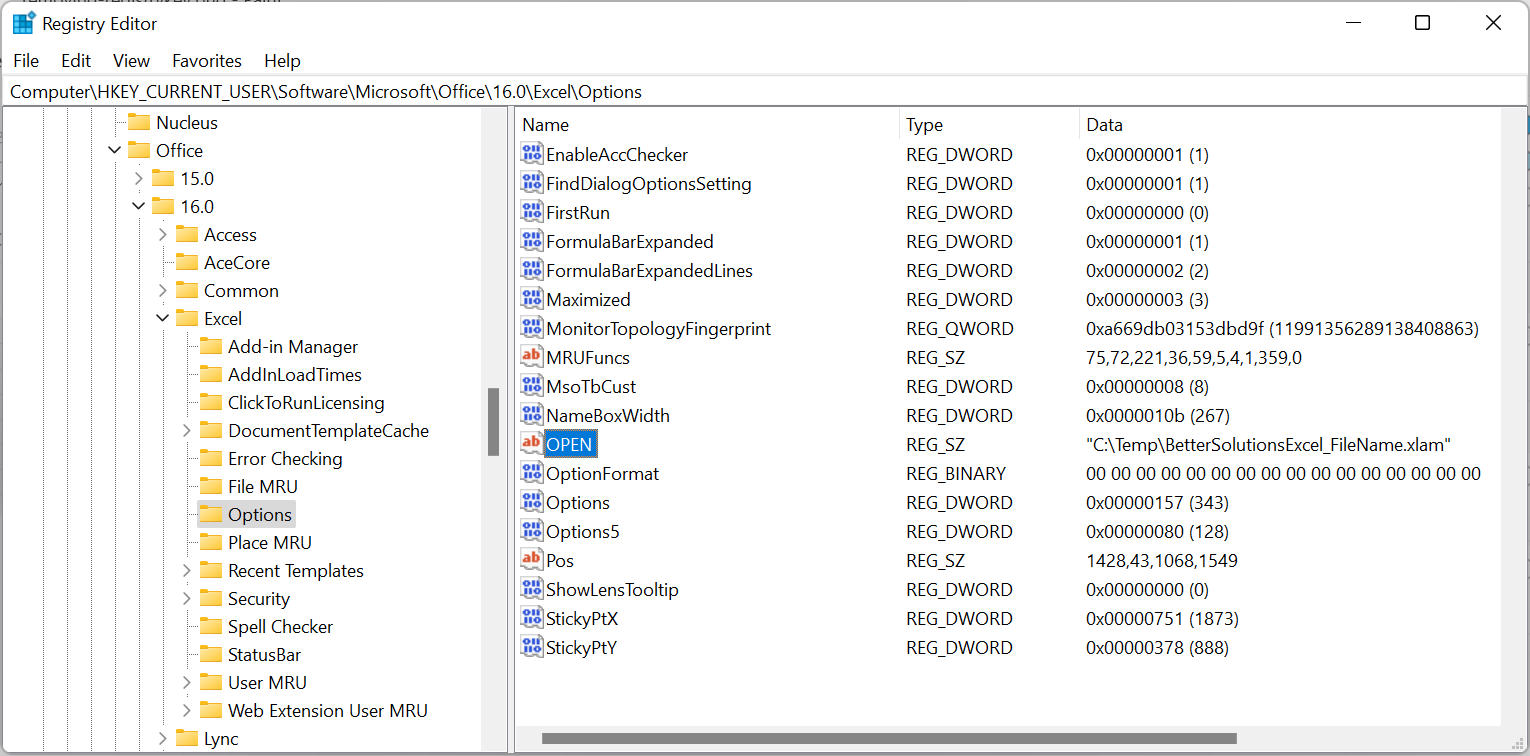This screenshot has height=756, width=1530.
Task: Click the data value 0x00000751 (1873)
Action: [x=1162, y=618]
